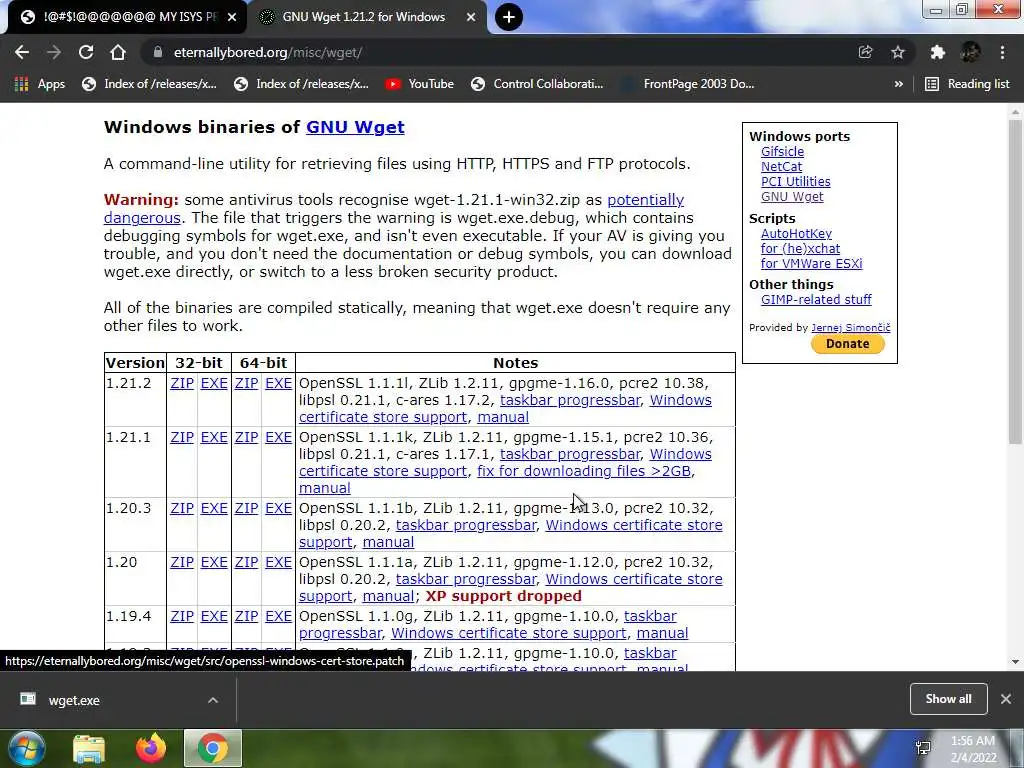
Task: Open the Windows Start menu
Action: point(26,748)
